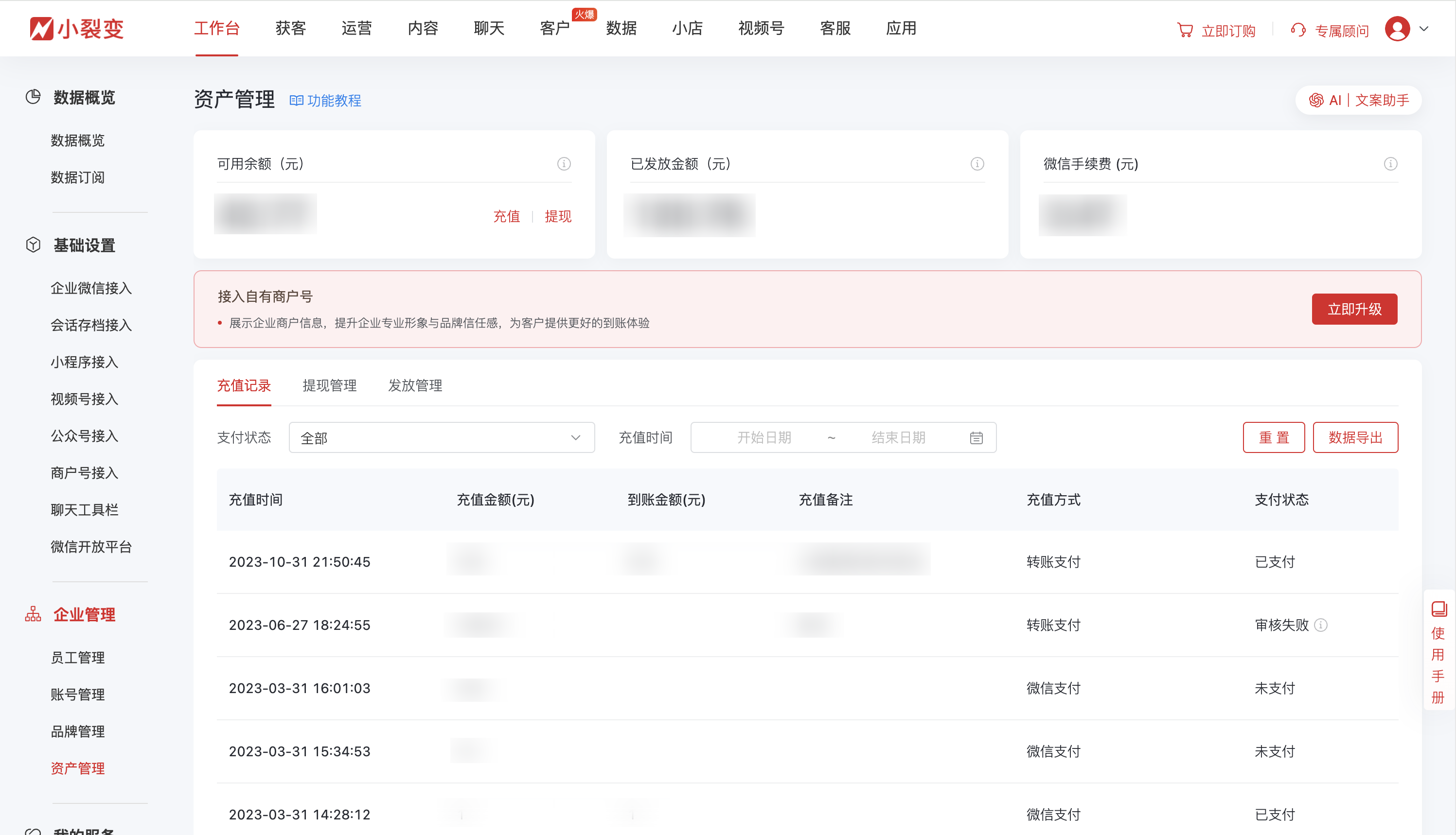The width and height of the screenshot is (1456, 835).
Task: Open the 内容 top menu
Action: pyautogui.click(x=424, y=29)
